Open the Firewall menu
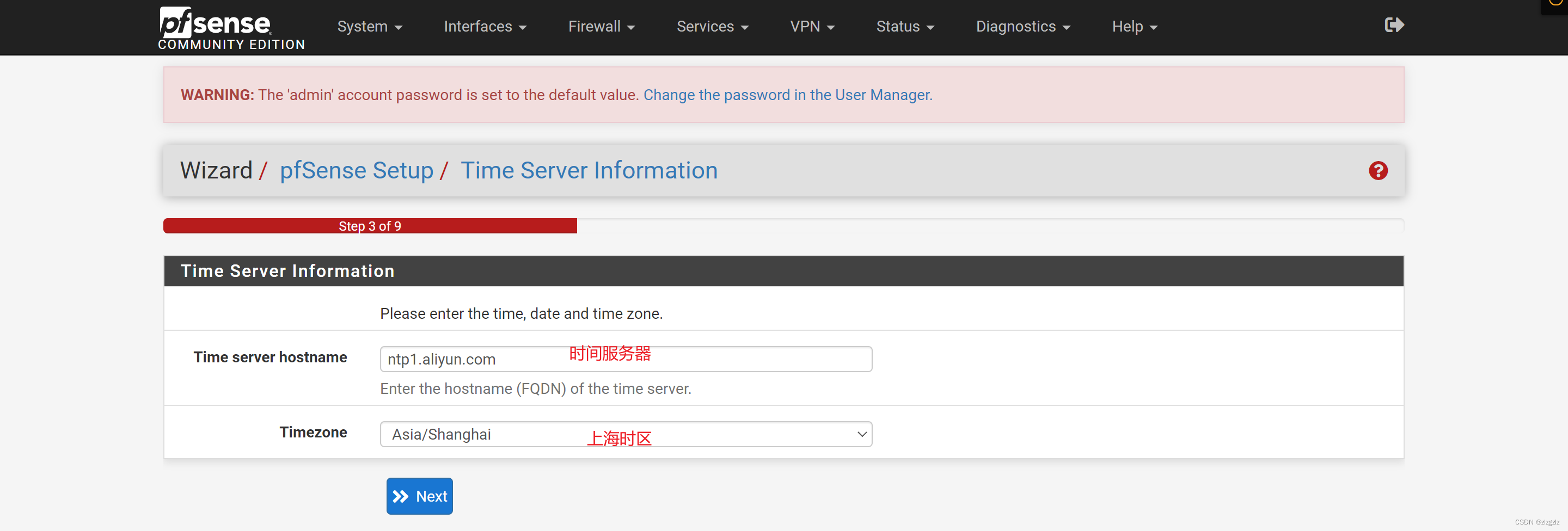The image size is (1568, 531). click(602, 27)
